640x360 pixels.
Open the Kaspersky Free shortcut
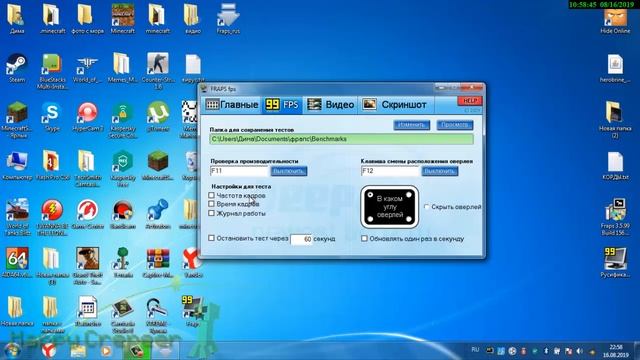pos(122,169)
